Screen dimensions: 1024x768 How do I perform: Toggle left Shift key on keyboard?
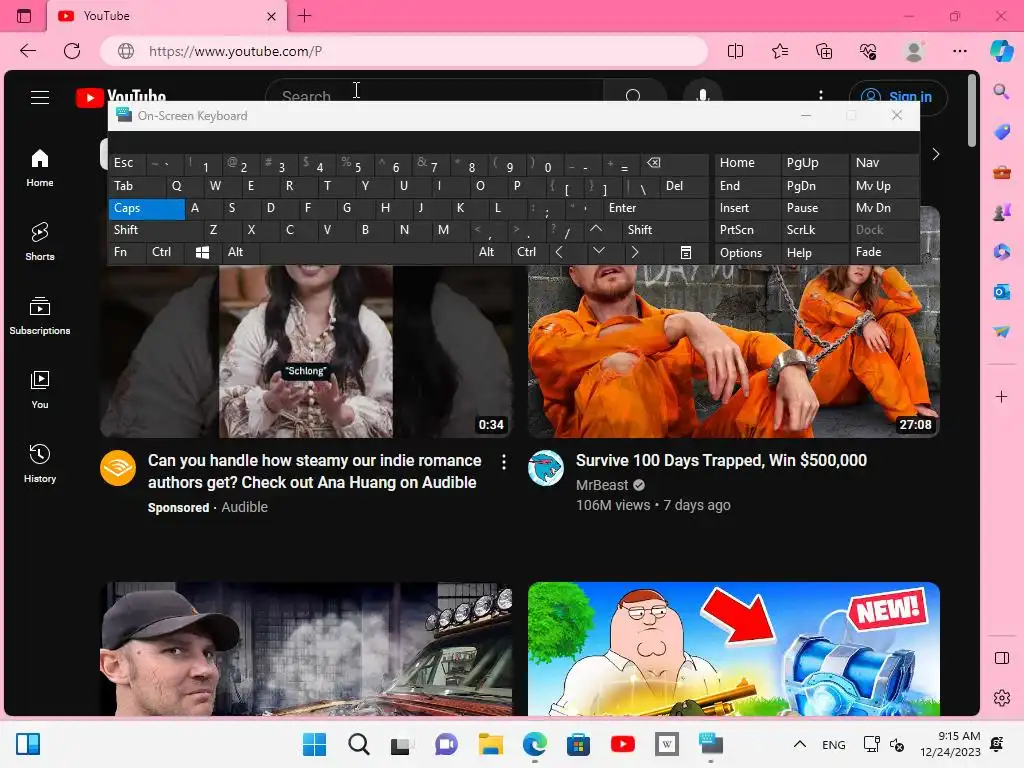click(x=155, y=230)
